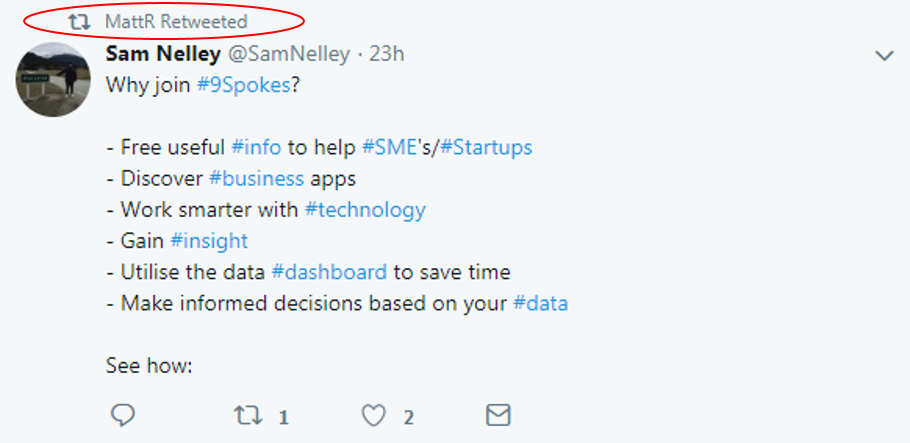This screenshot has height=443, width=910.
Task: Select the #dashboard hashtag
Action: tap(329, 272)
